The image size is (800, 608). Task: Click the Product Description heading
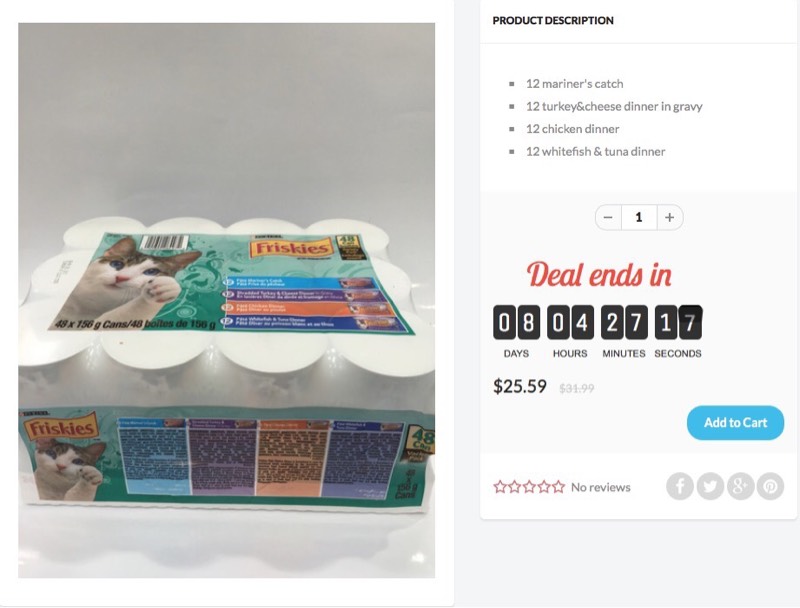coord(553,20)
